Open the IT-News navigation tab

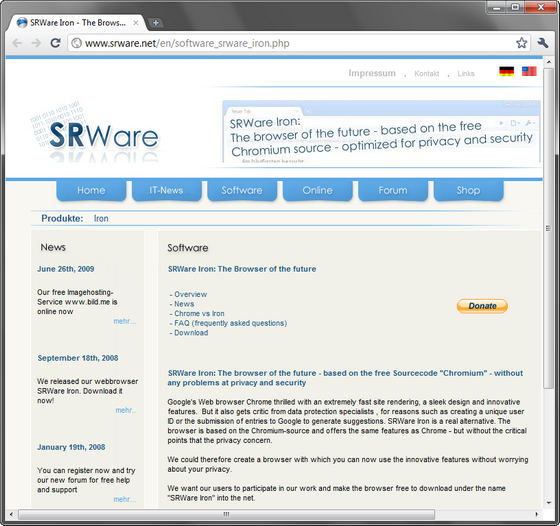point(166,190)
